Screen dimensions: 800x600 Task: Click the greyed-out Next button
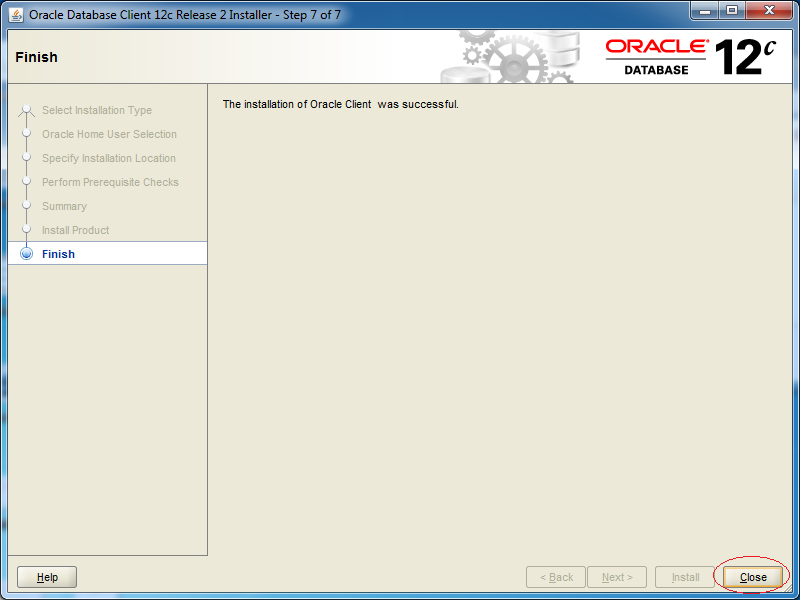click(617, 577)
